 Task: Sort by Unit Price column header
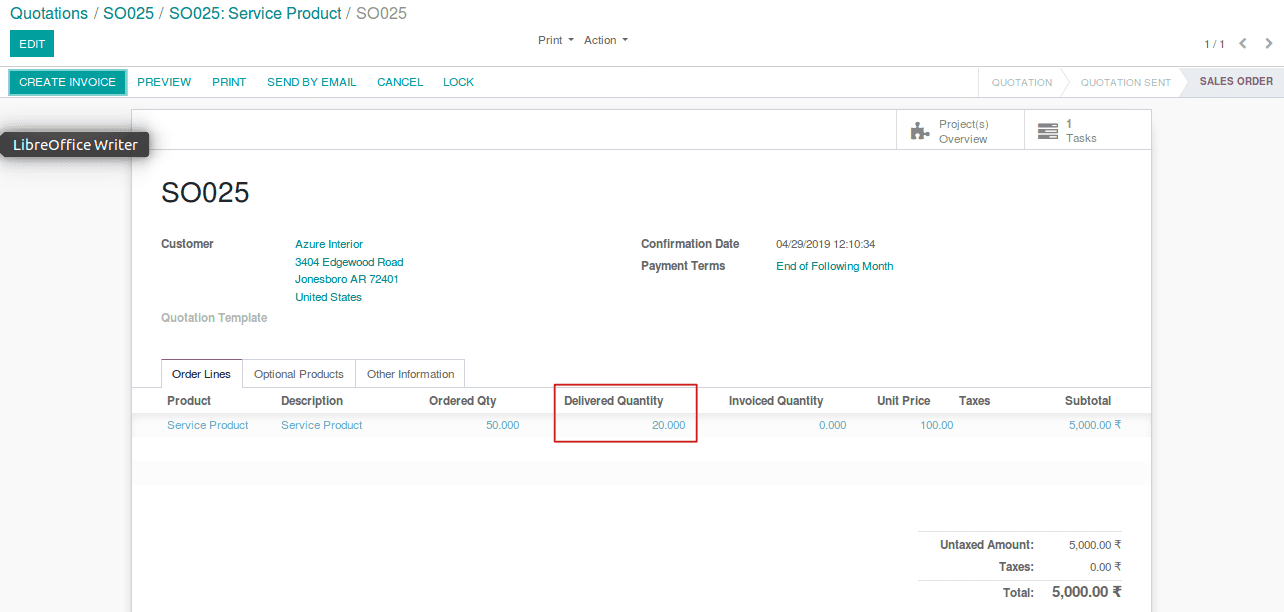[904, 401]
